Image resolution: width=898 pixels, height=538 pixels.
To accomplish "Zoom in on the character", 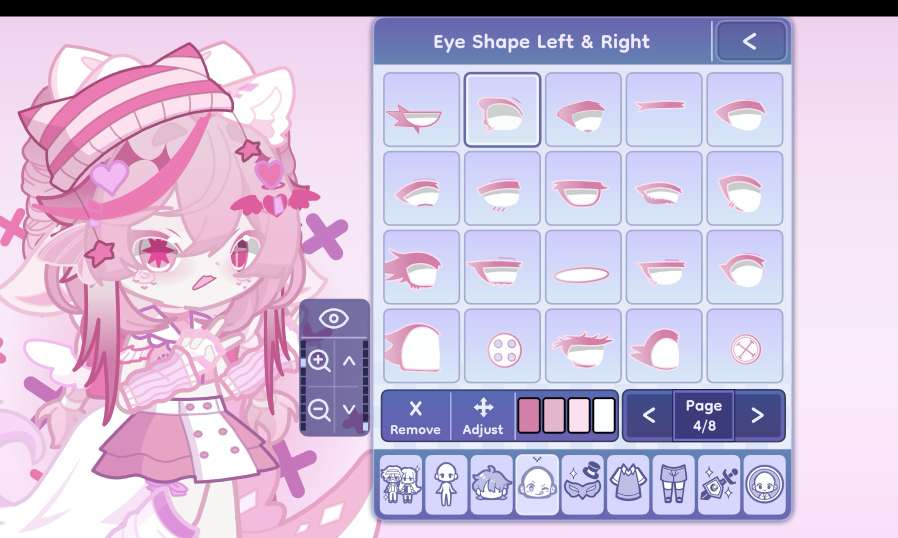I will [x=319, y=361].
